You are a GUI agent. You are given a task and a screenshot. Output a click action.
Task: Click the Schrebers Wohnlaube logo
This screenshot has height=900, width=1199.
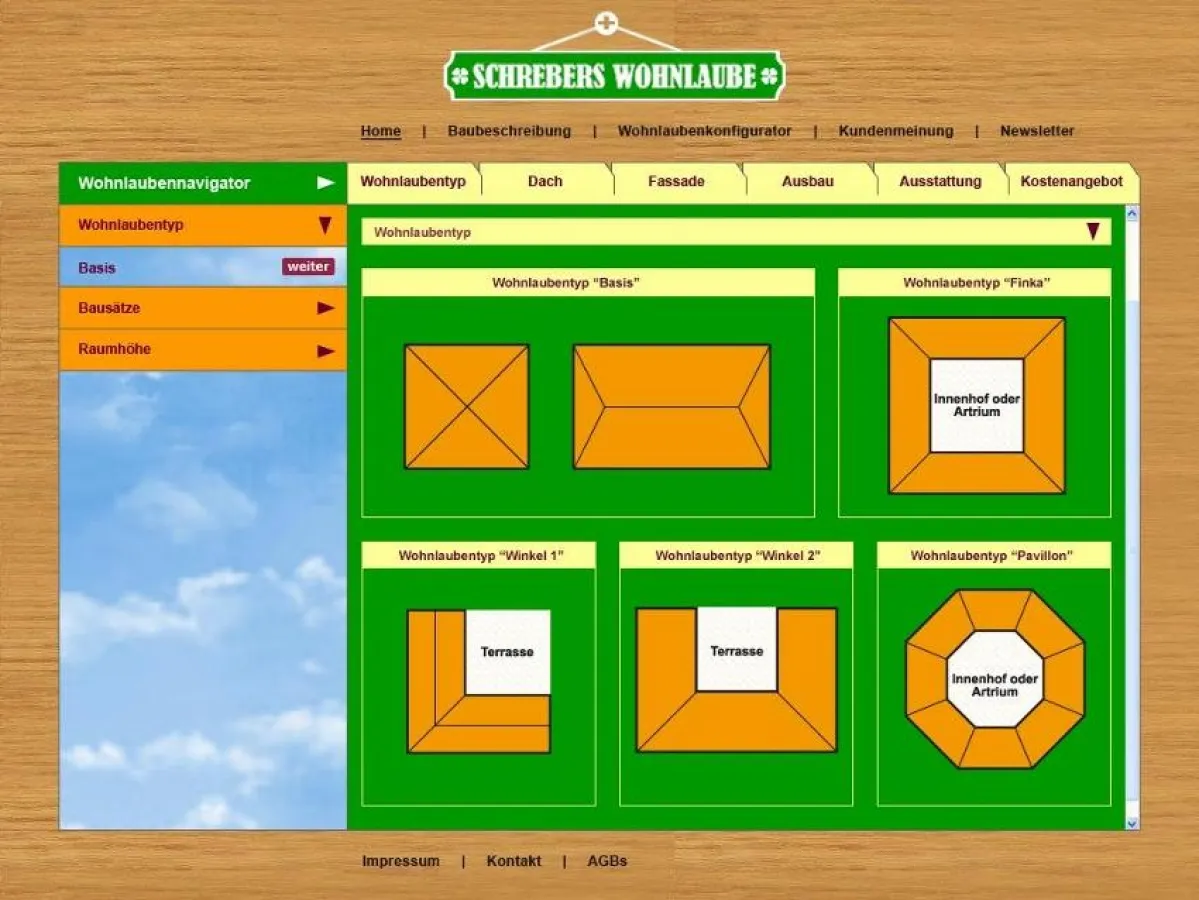[614, 76]
